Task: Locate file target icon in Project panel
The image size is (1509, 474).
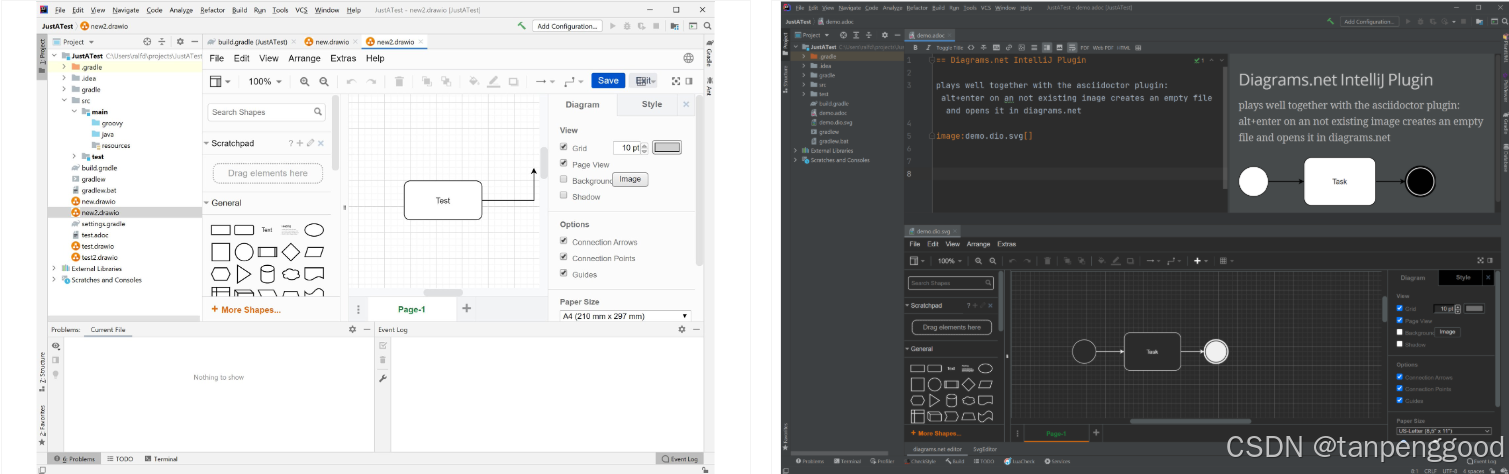Action: pyautogui.click(x=147, y=42)
